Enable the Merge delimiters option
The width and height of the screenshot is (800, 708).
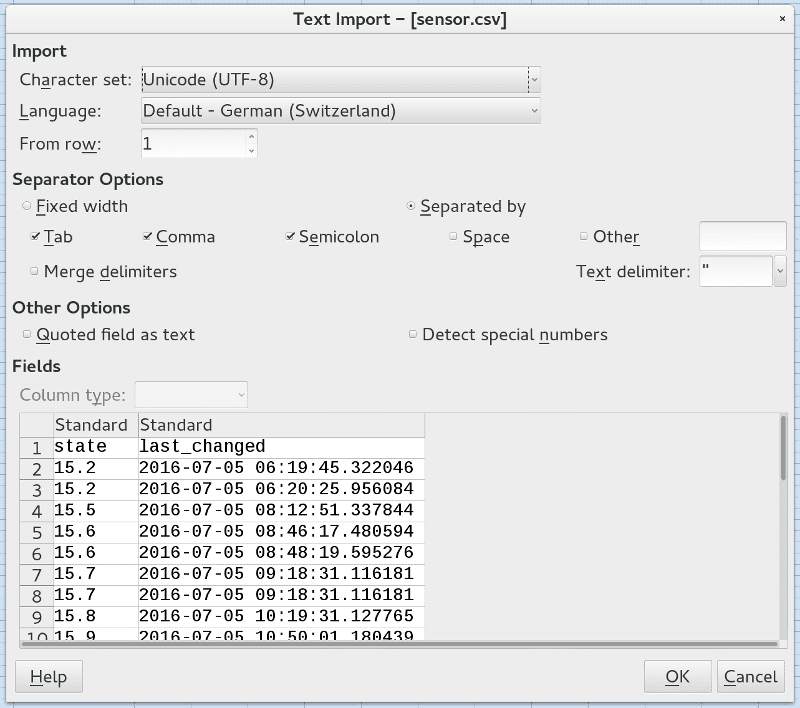point(35,271)
